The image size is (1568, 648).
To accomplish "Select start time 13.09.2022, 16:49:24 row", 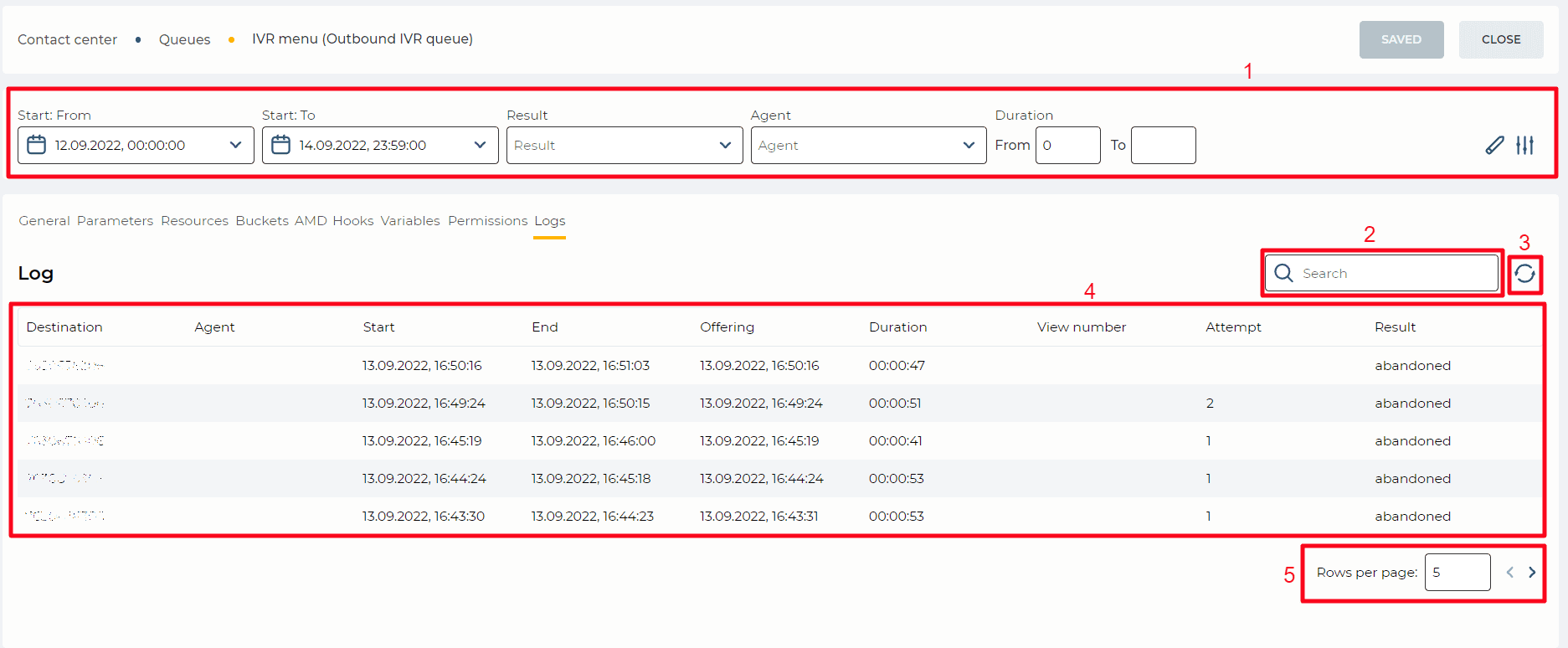I will pos(424,404).
